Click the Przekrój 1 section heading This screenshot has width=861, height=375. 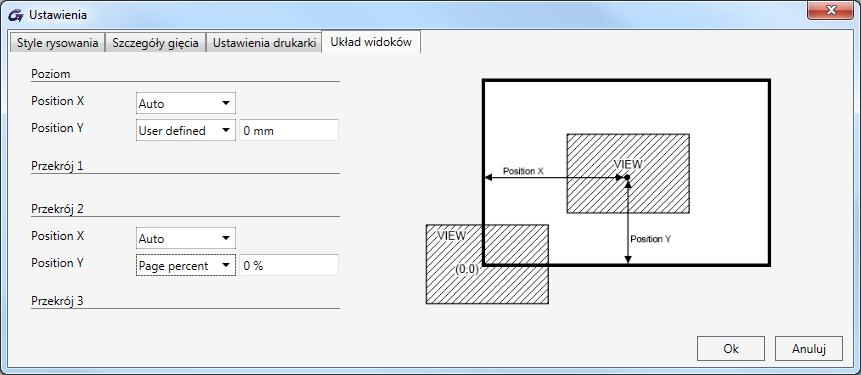tap(57, 166)
